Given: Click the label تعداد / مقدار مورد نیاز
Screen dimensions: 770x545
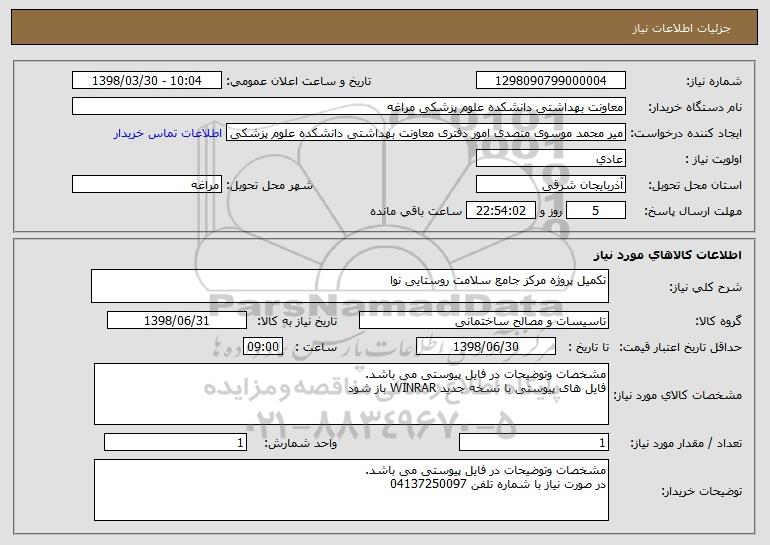Looking at the screenshot, I should [686, 443].
